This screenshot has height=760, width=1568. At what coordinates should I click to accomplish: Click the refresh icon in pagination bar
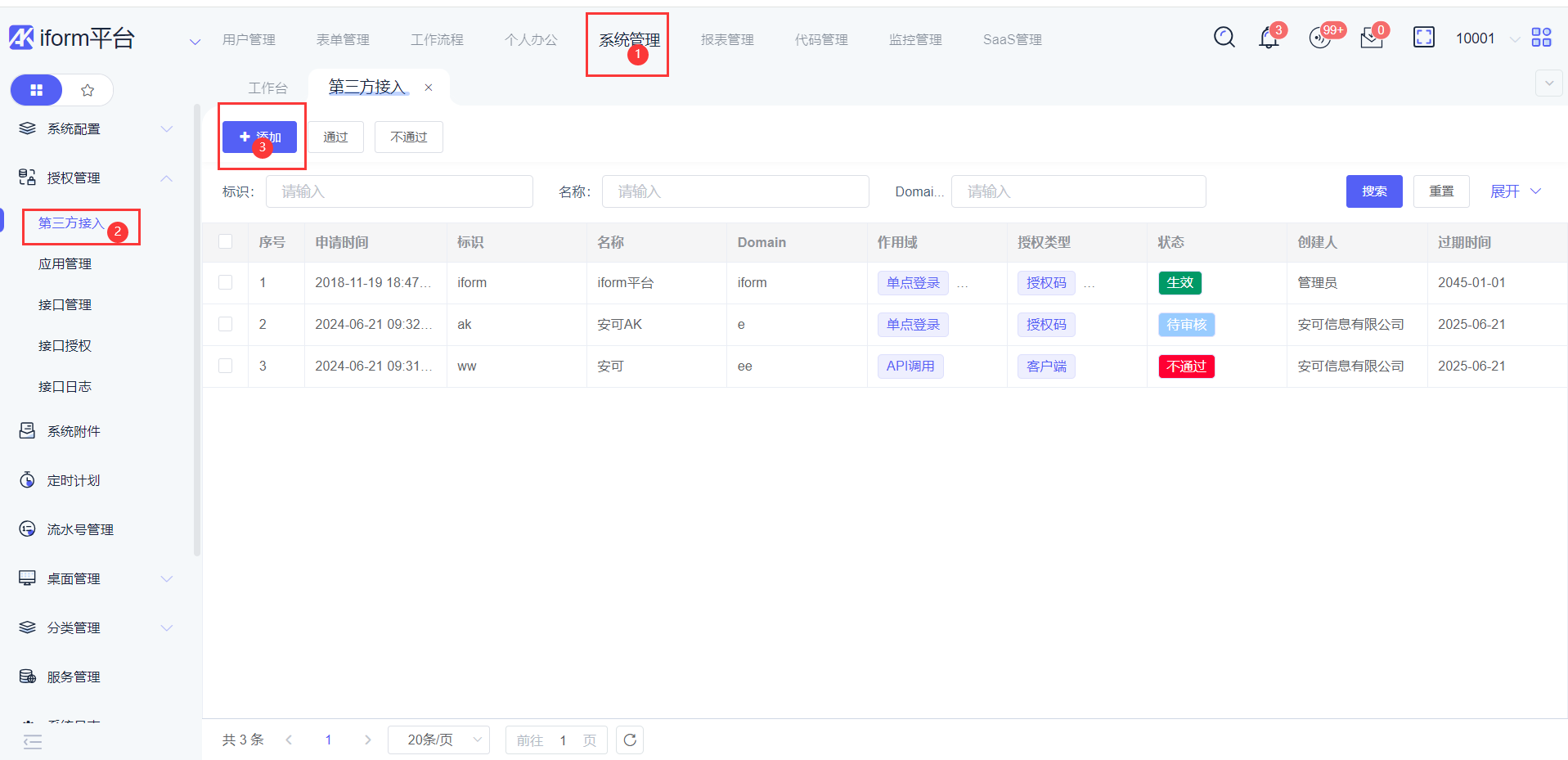(x=629, y=740)
